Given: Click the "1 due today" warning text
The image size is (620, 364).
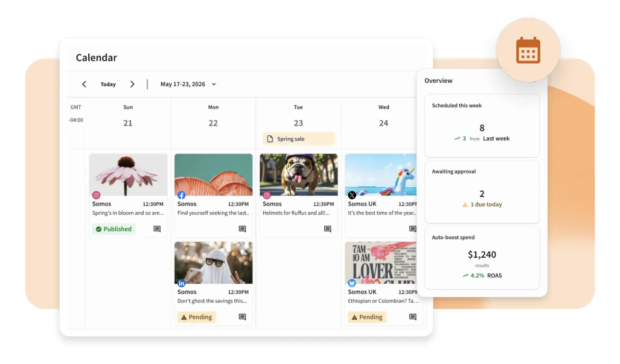Looking at the screenshot, I should pyautogui.click(x=486, y=205).
